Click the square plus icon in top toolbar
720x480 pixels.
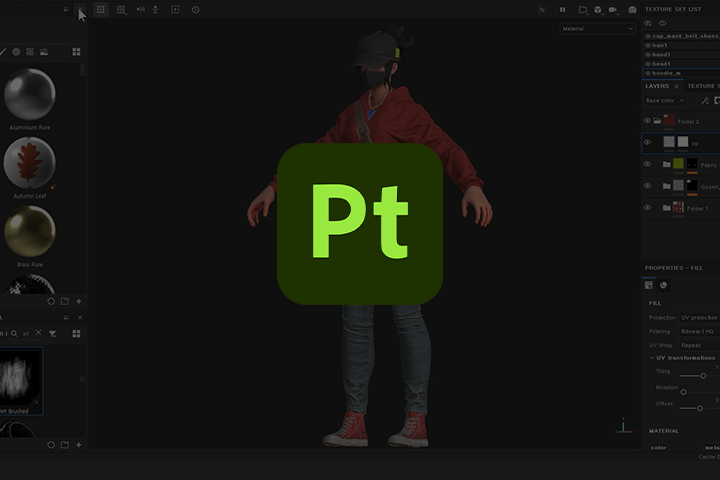175,9
